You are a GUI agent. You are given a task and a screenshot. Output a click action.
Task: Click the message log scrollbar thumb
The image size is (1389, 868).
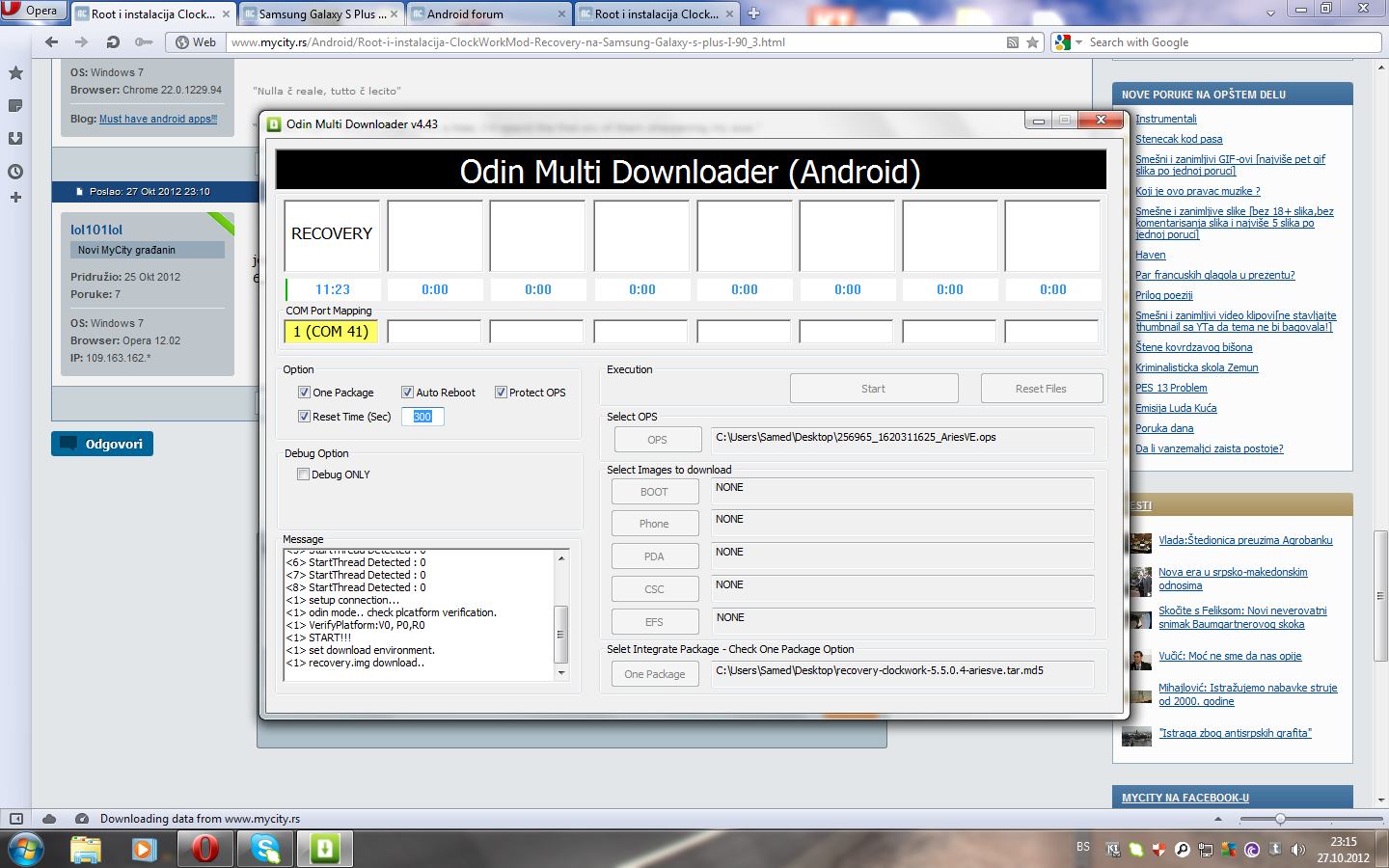[561, 635]
